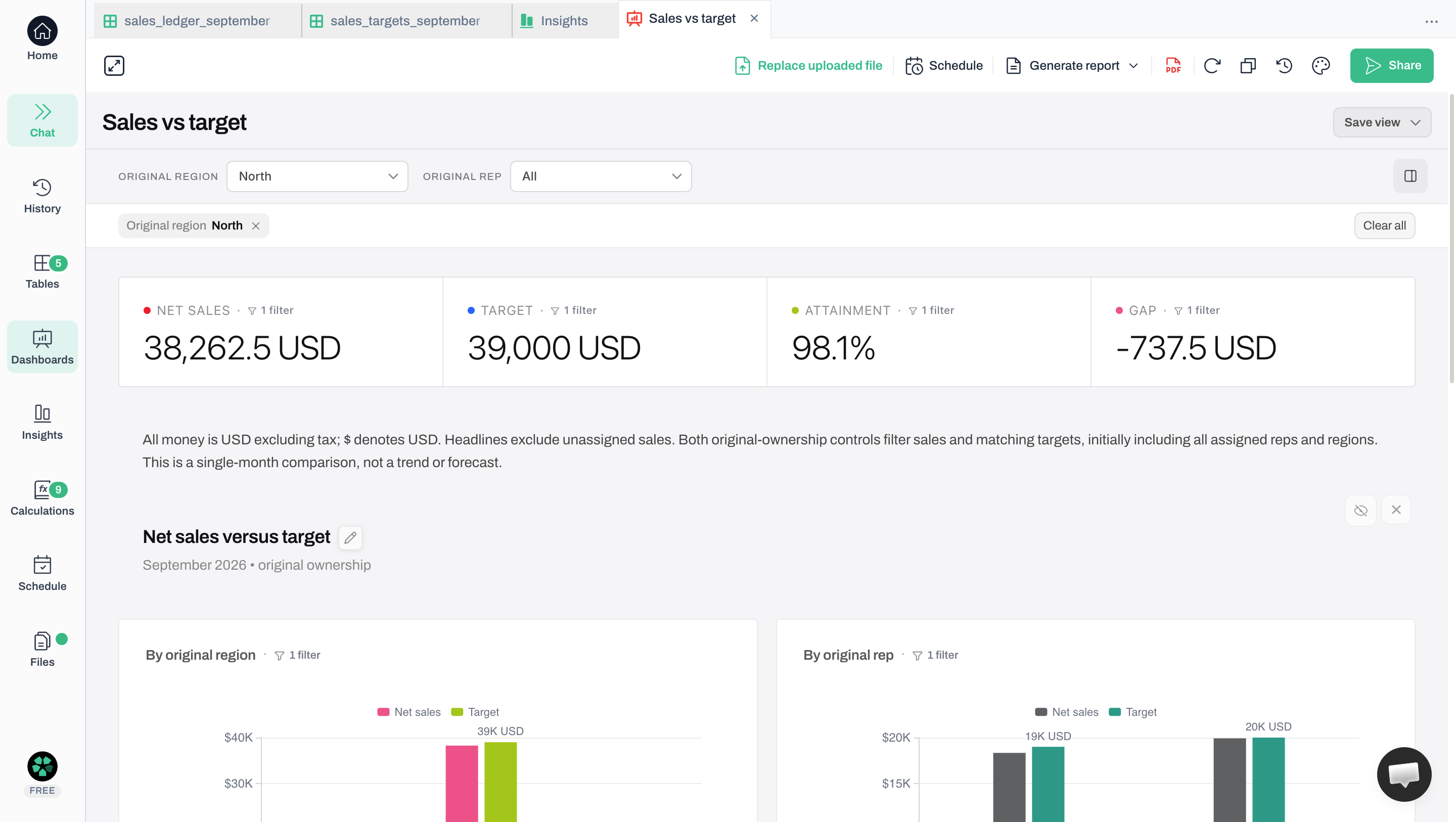
Task: Edit the Net sales versus target title
Action: pyautogui.click(x=350, y=537)
